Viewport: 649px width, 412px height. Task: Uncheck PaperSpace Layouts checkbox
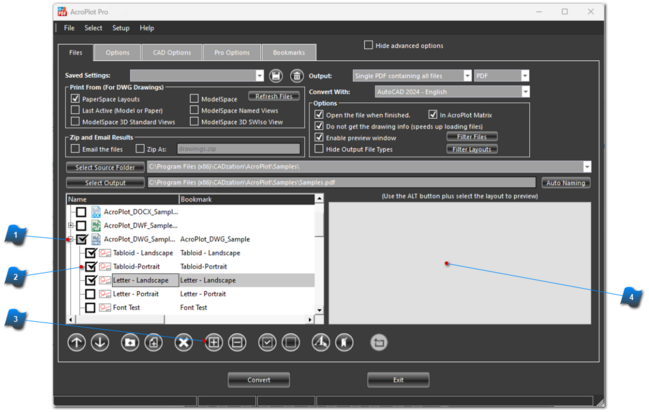coord(75,99)
